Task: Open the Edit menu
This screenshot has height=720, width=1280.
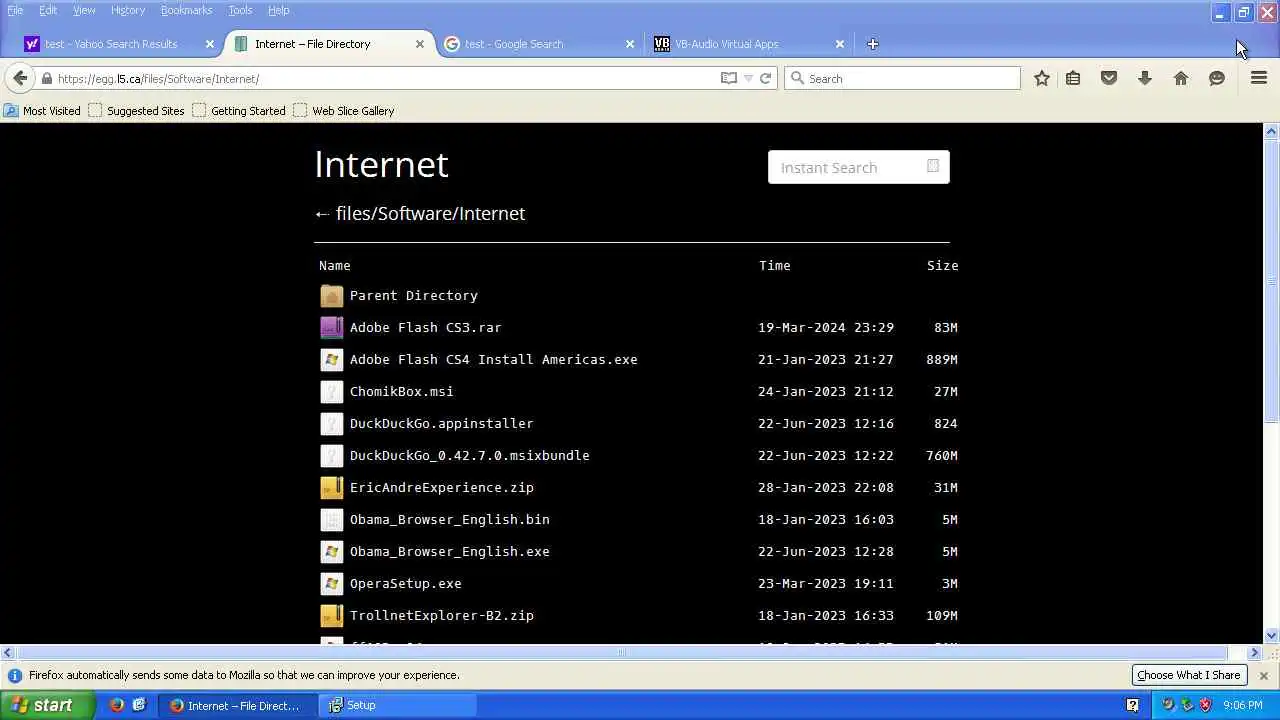Action: 48,10
